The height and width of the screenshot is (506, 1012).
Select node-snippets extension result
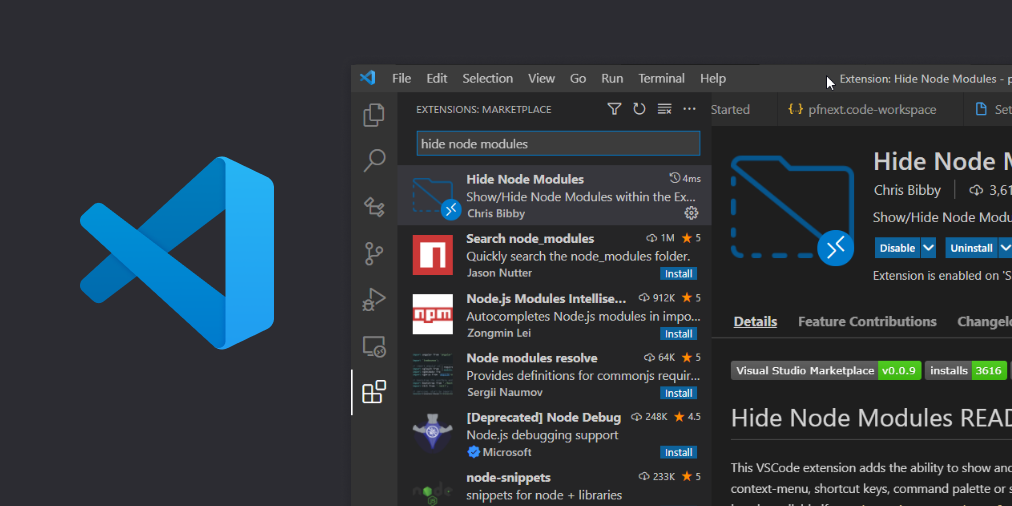tap(554, 485)
